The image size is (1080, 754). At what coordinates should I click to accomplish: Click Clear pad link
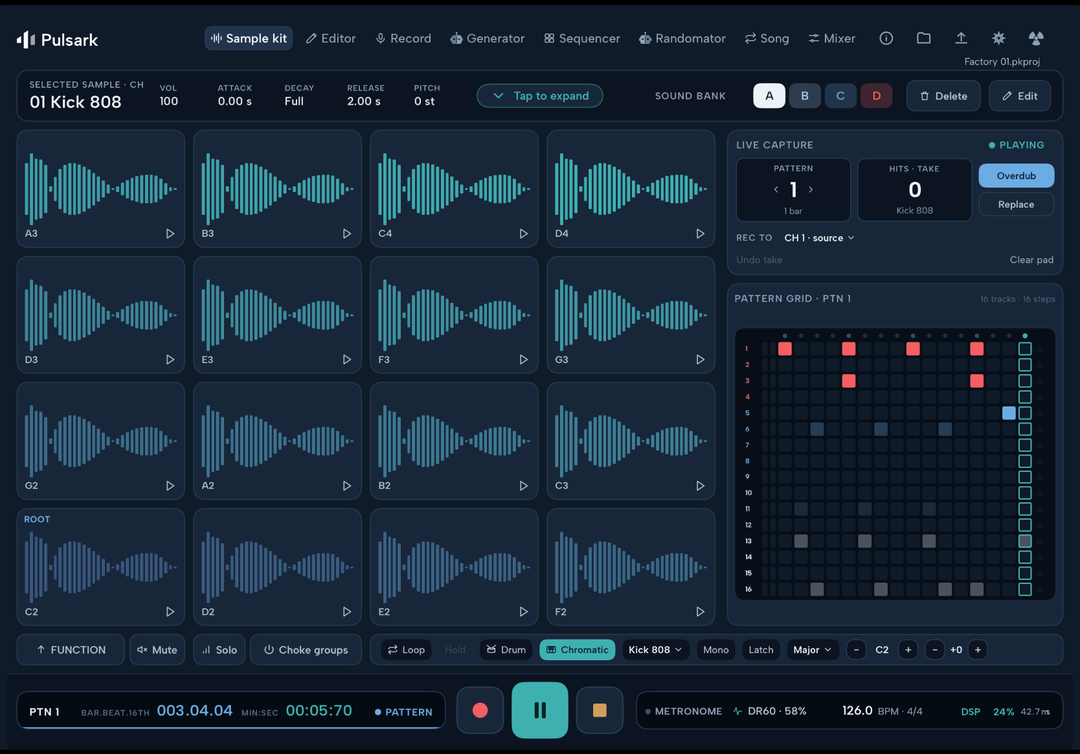click(x=1031, y=260)
